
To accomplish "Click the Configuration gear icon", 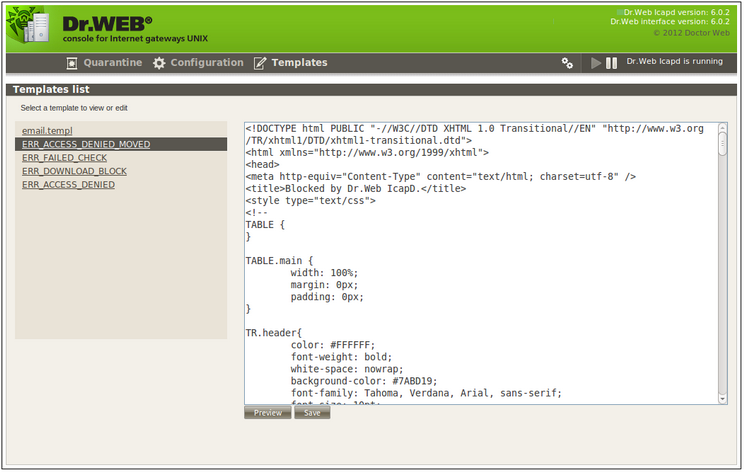I will point(159,63).
